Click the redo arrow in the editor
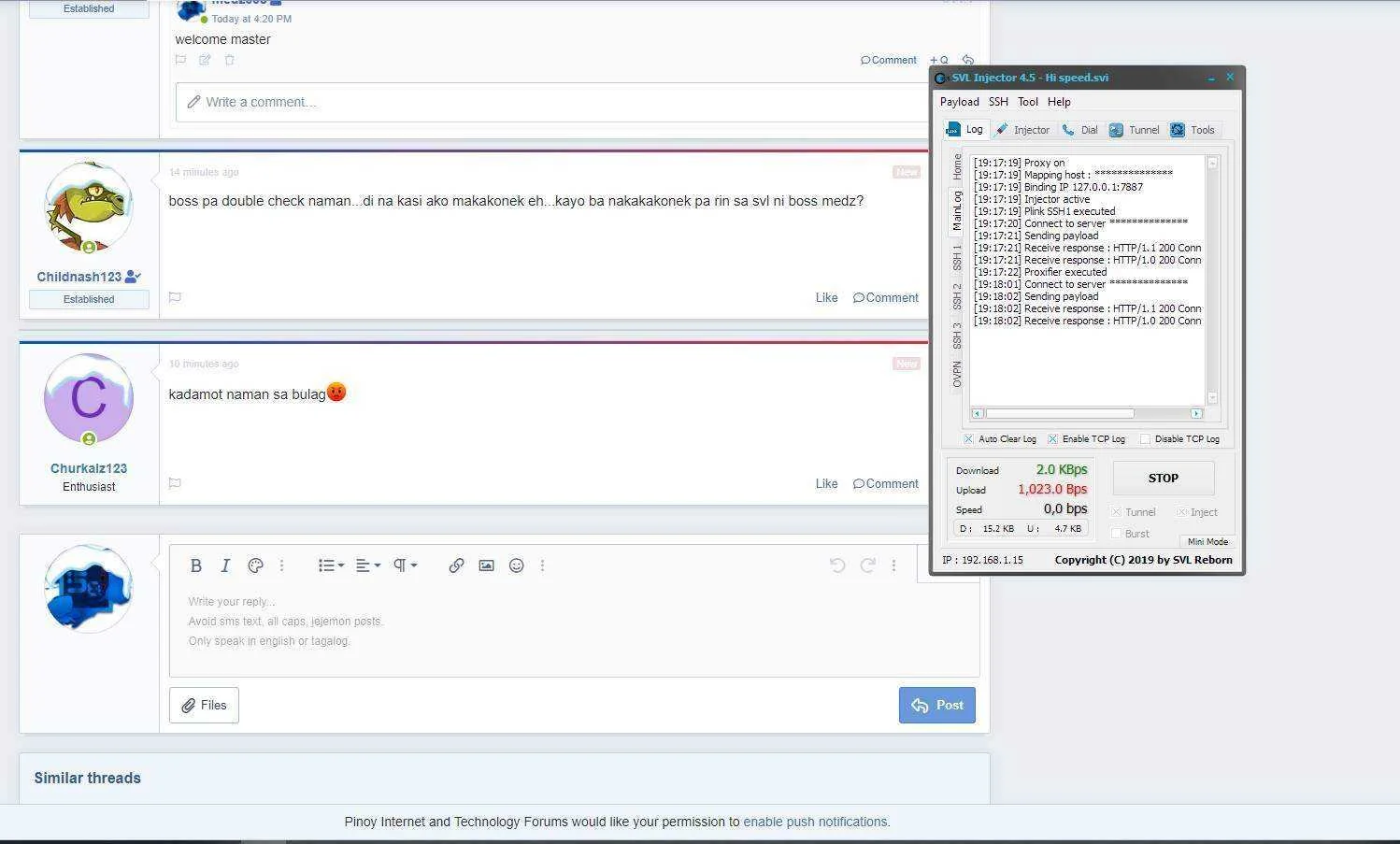Image resolution: width=1400 pixels, height=844 pixels. click(x=867, y=565)
